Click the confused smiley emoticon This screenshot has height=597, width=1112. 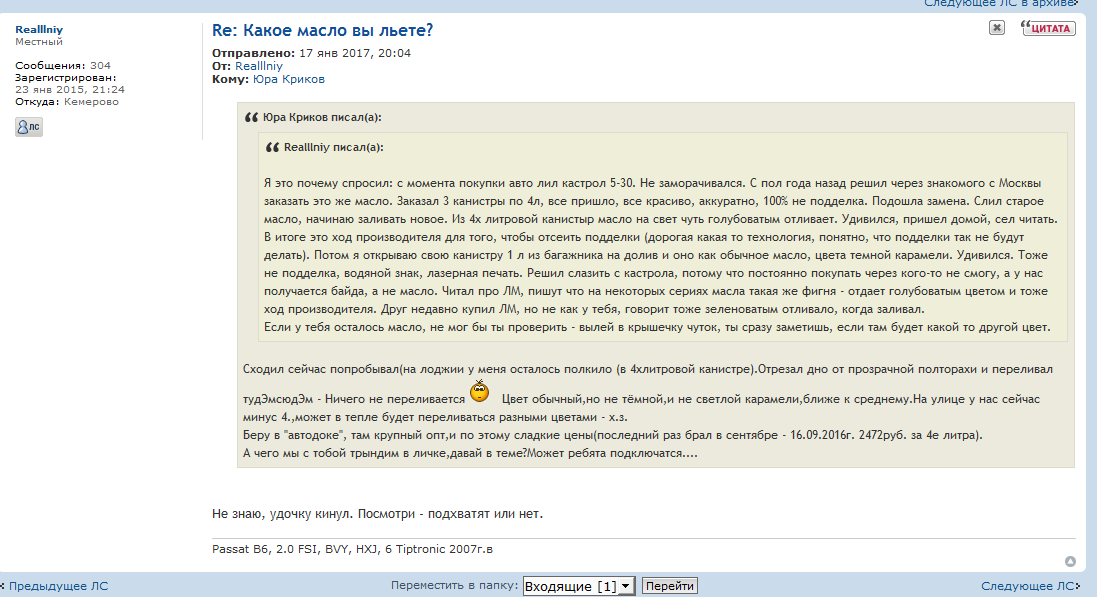point(480,391)
